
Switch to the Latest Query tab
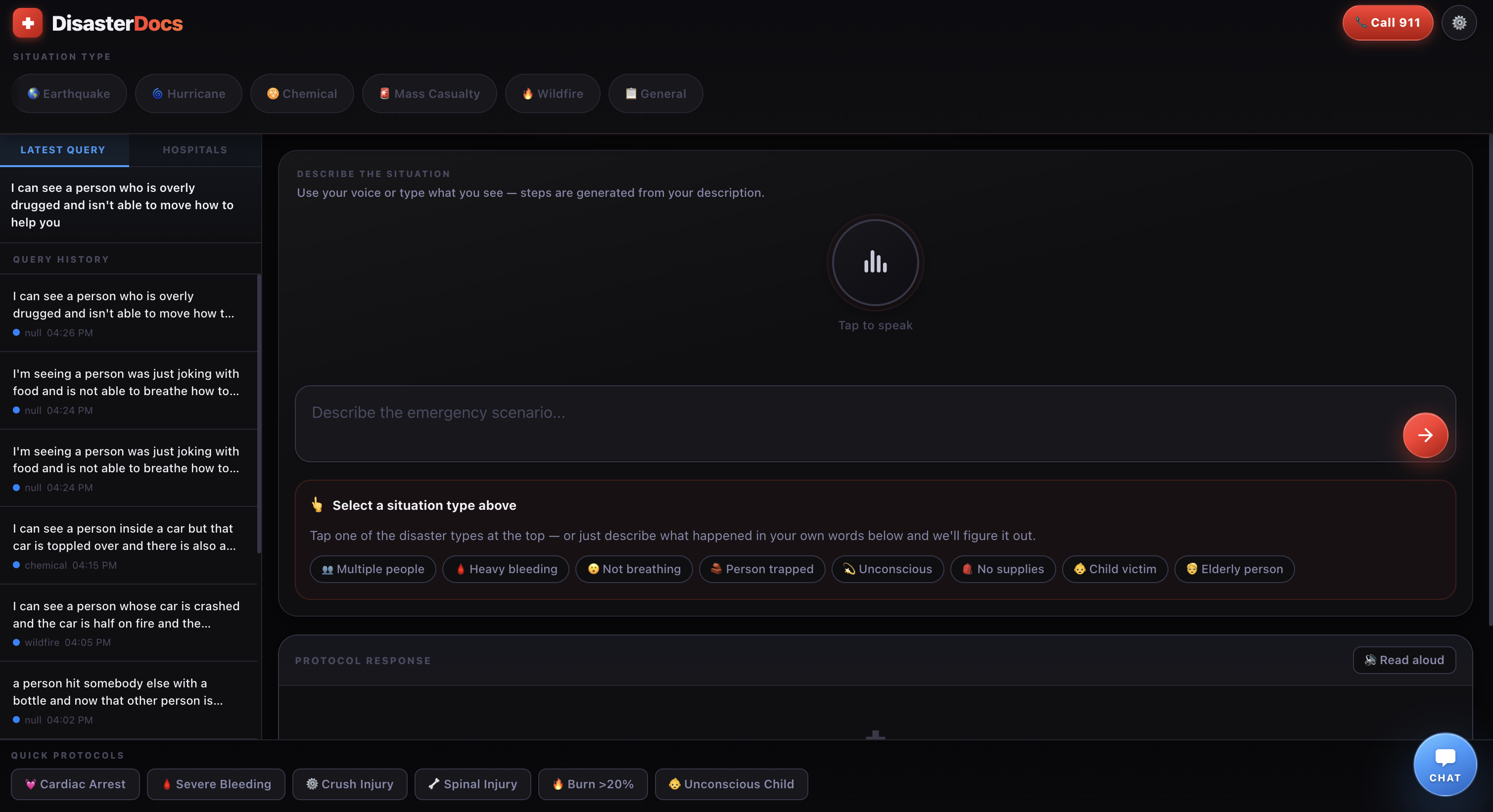[63, 150]
